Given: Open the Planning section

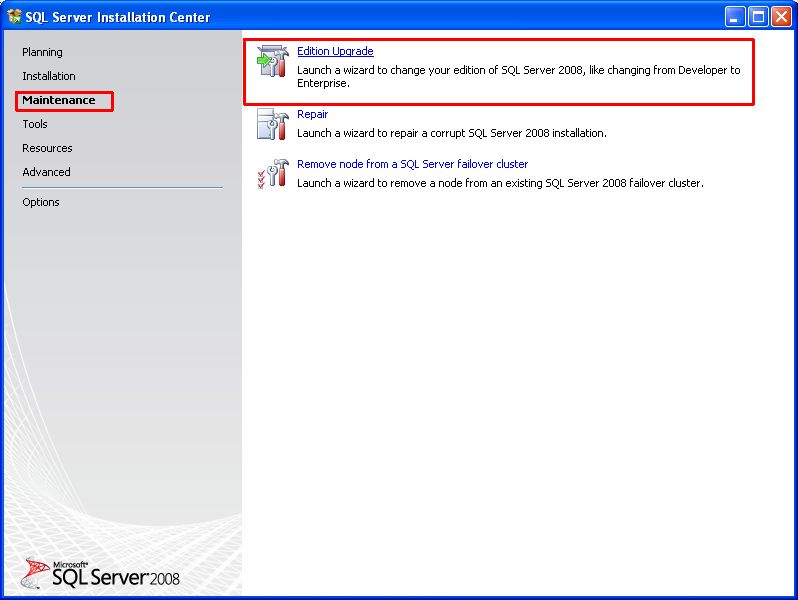Looking at the screenshot, I should pos(42,52).
